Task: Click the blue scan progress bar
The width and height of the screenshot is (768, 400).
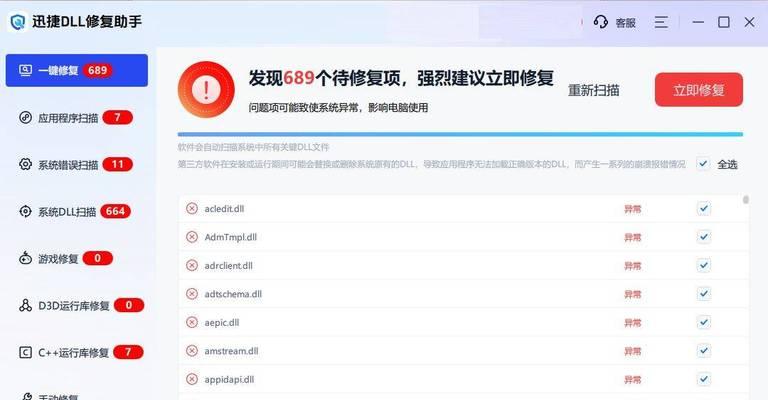Action: (x=460, y=134)
